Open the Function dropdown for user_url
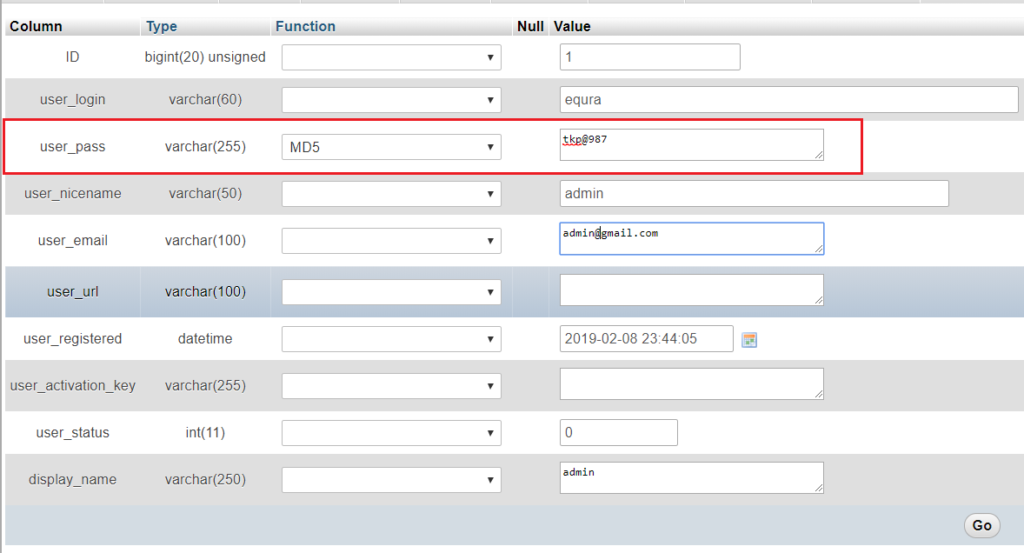This screenshot has width=1024, height=553. 391,292
